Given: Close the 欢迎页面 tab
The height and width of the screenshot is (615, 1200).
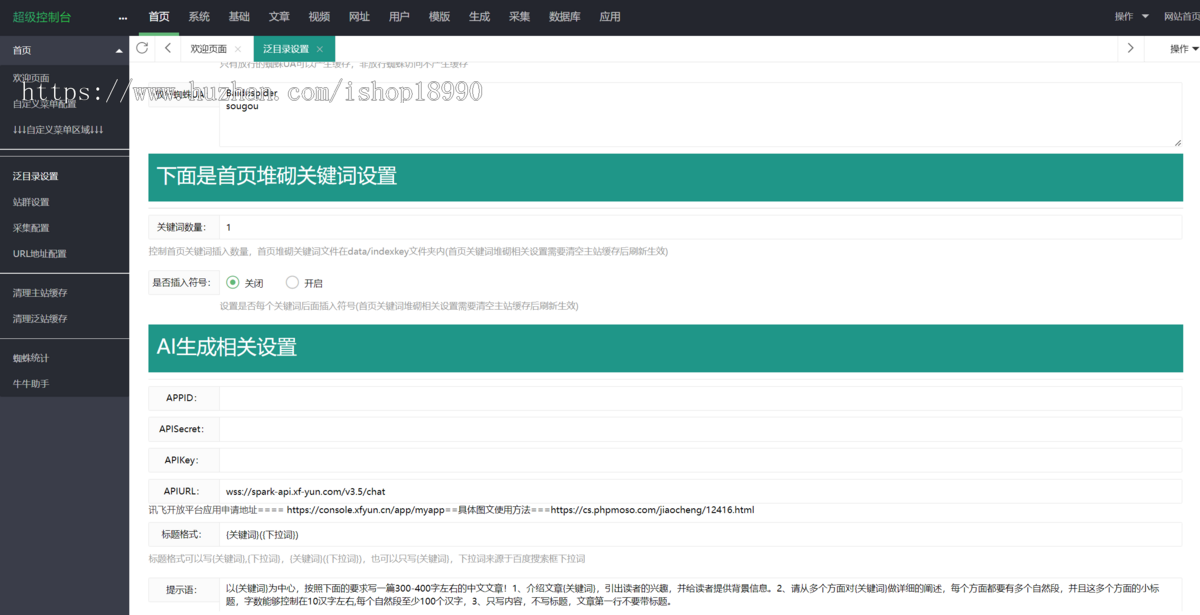Looking at the screenshot, I should [238, 49].
